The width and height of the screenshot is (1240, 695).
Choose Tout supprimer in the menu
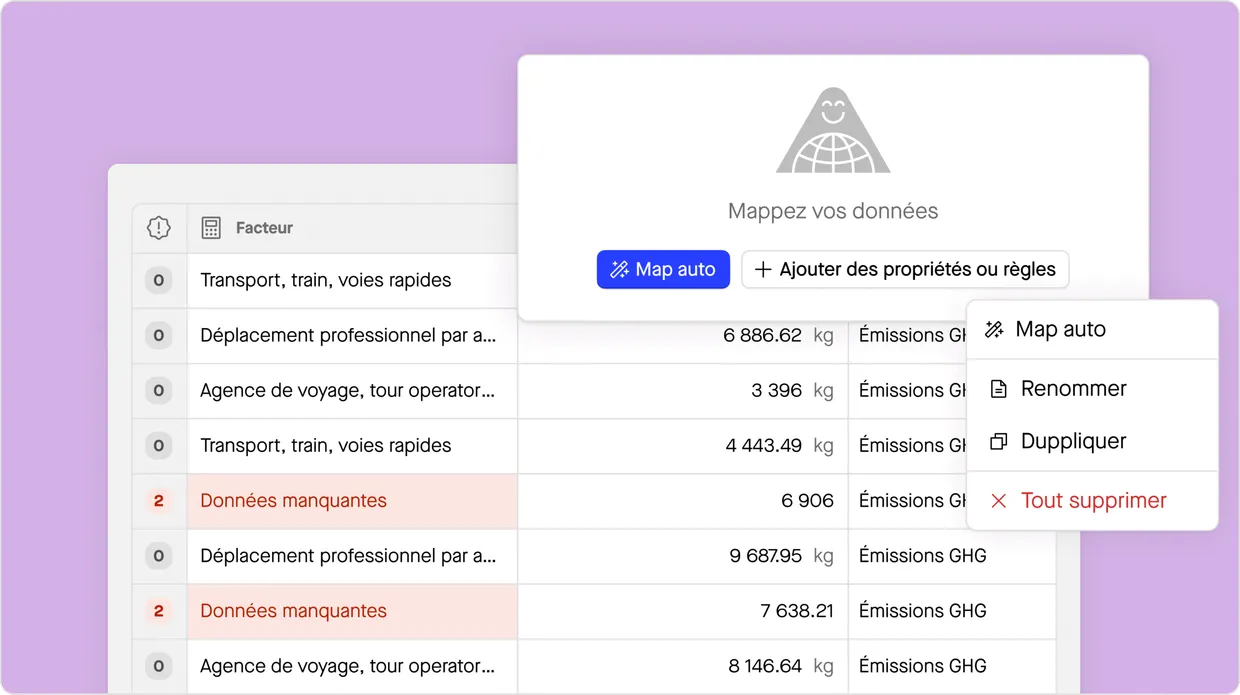coord(1093,501)
